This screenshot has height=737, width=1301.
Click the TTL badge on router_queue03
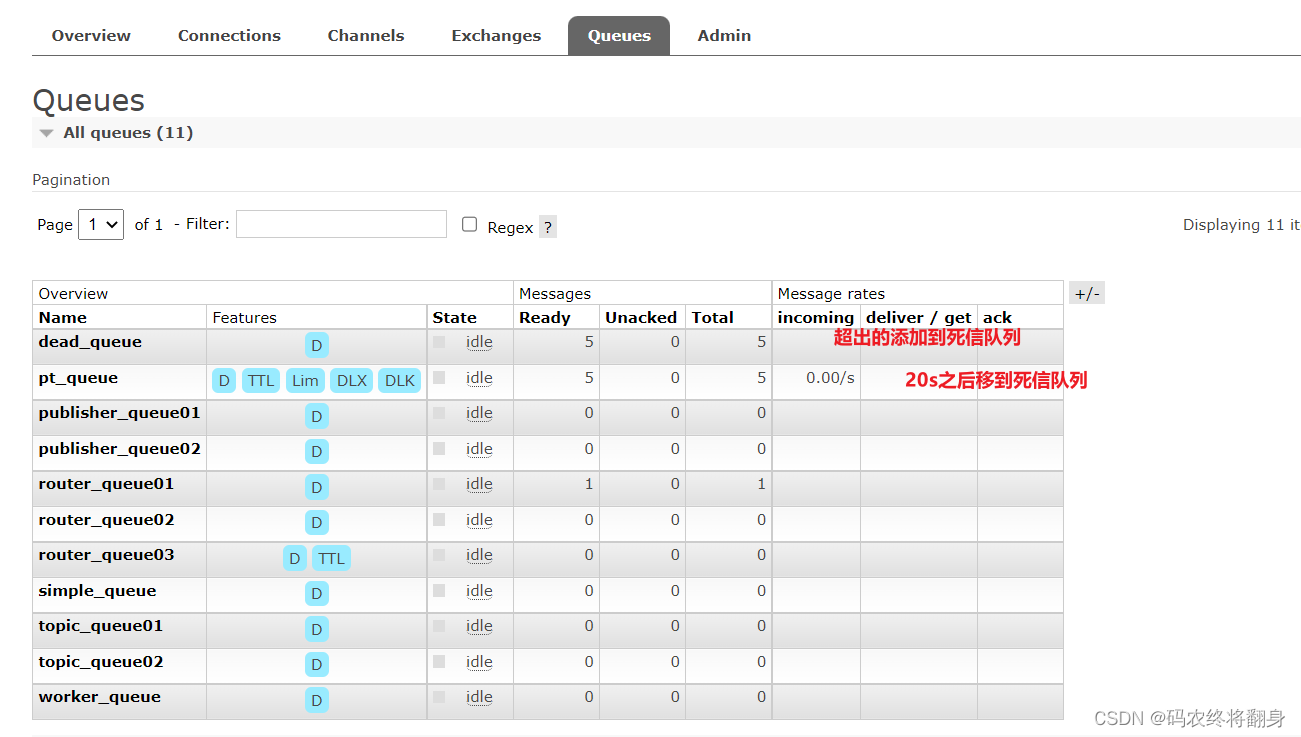[331, 558]
